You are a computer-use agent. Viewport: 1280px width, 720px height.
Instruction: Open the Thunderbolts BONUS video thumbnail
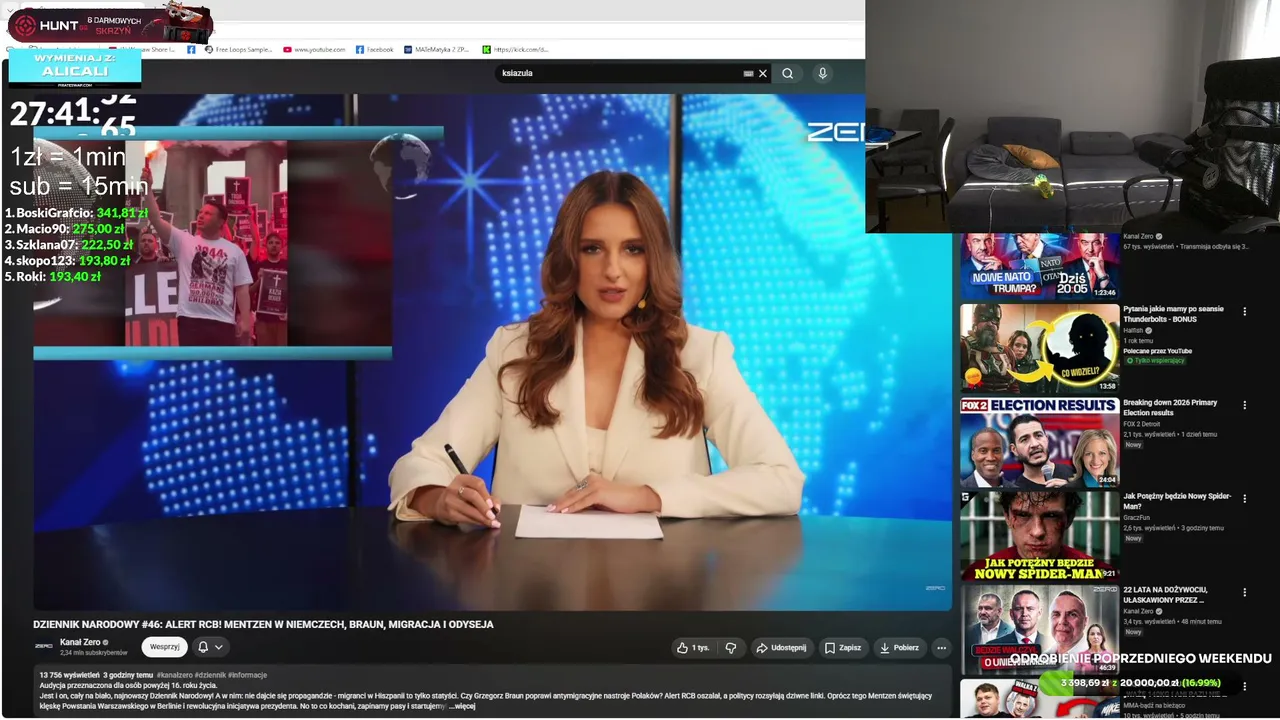[x=1040, y=348]
